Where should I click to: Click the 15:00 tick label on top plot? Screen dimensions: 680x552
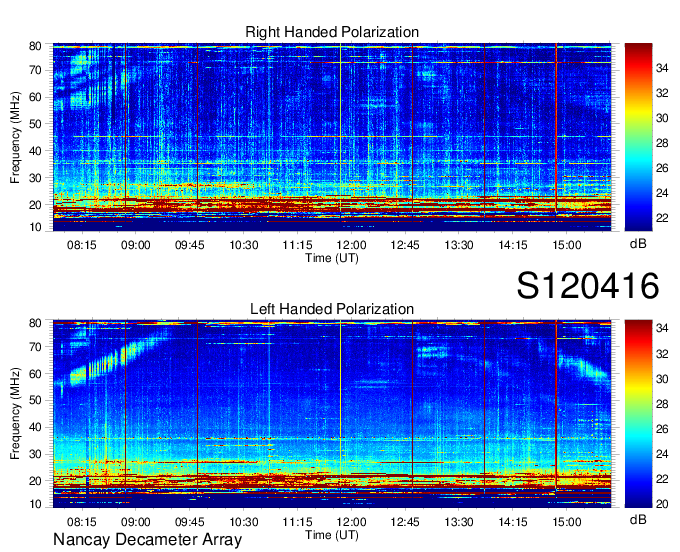[x=567, y=245]
